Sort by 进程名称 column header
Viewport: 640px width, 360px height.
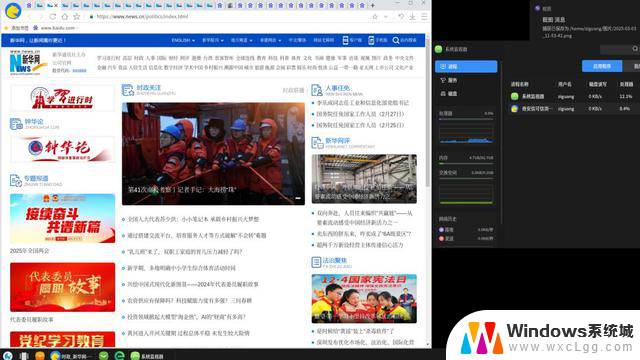(519, 84)
